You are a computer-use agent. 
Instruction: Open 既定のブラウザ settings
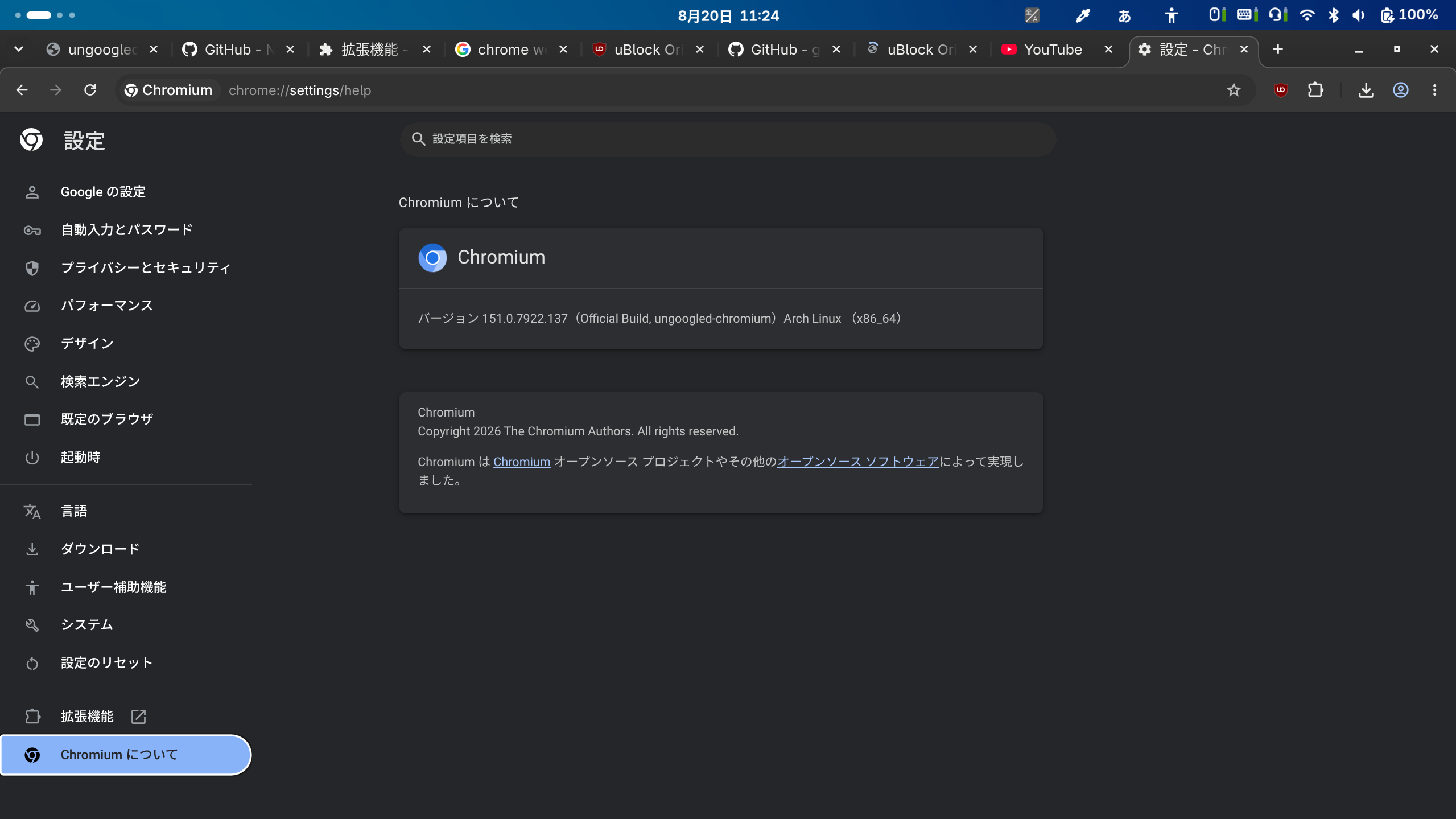coord(126,419)
